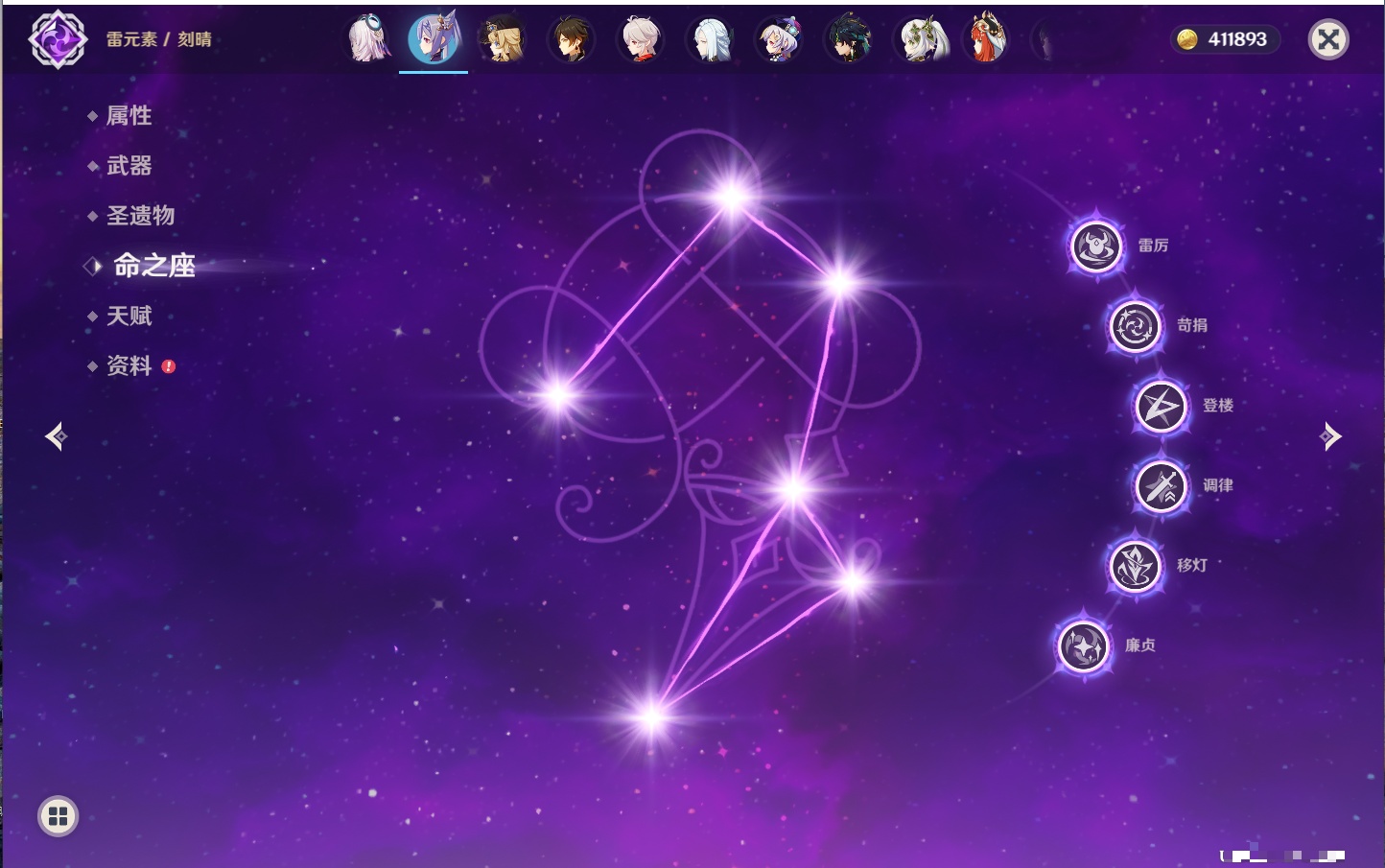Click the Mora balance 411893
This screenshot has width=1385, height=868.
click(x=1237, y=39)
